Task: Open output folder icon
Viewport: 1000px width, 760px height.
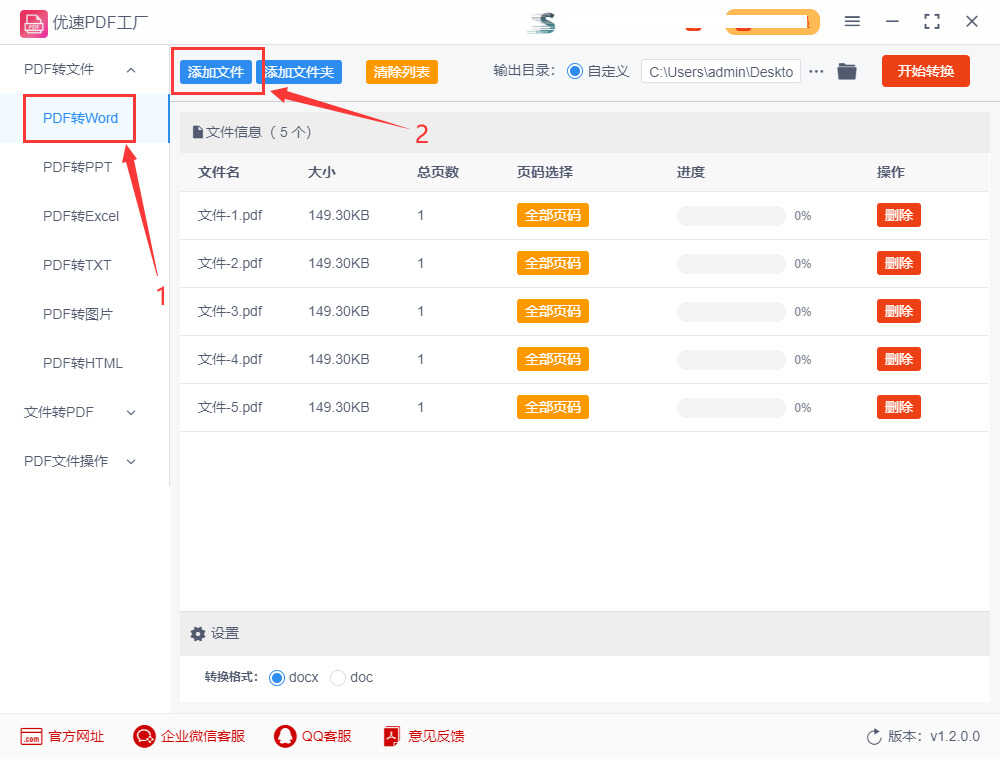Action: tap(846, 71)
